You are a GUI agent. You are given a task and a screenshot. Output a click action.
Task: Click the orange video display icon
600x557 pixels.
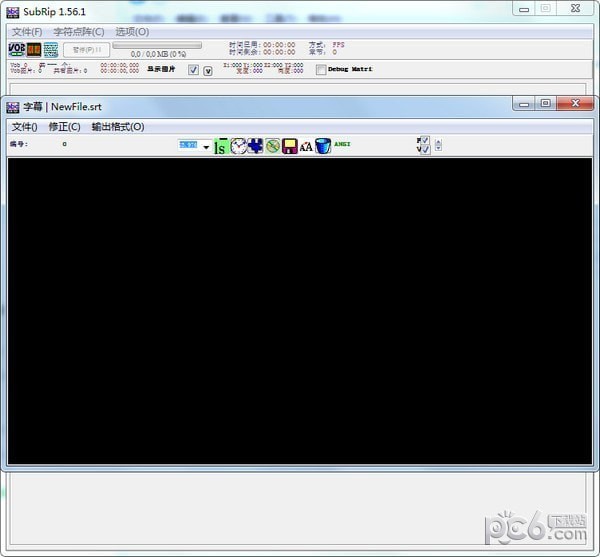[x=34, y=49]
